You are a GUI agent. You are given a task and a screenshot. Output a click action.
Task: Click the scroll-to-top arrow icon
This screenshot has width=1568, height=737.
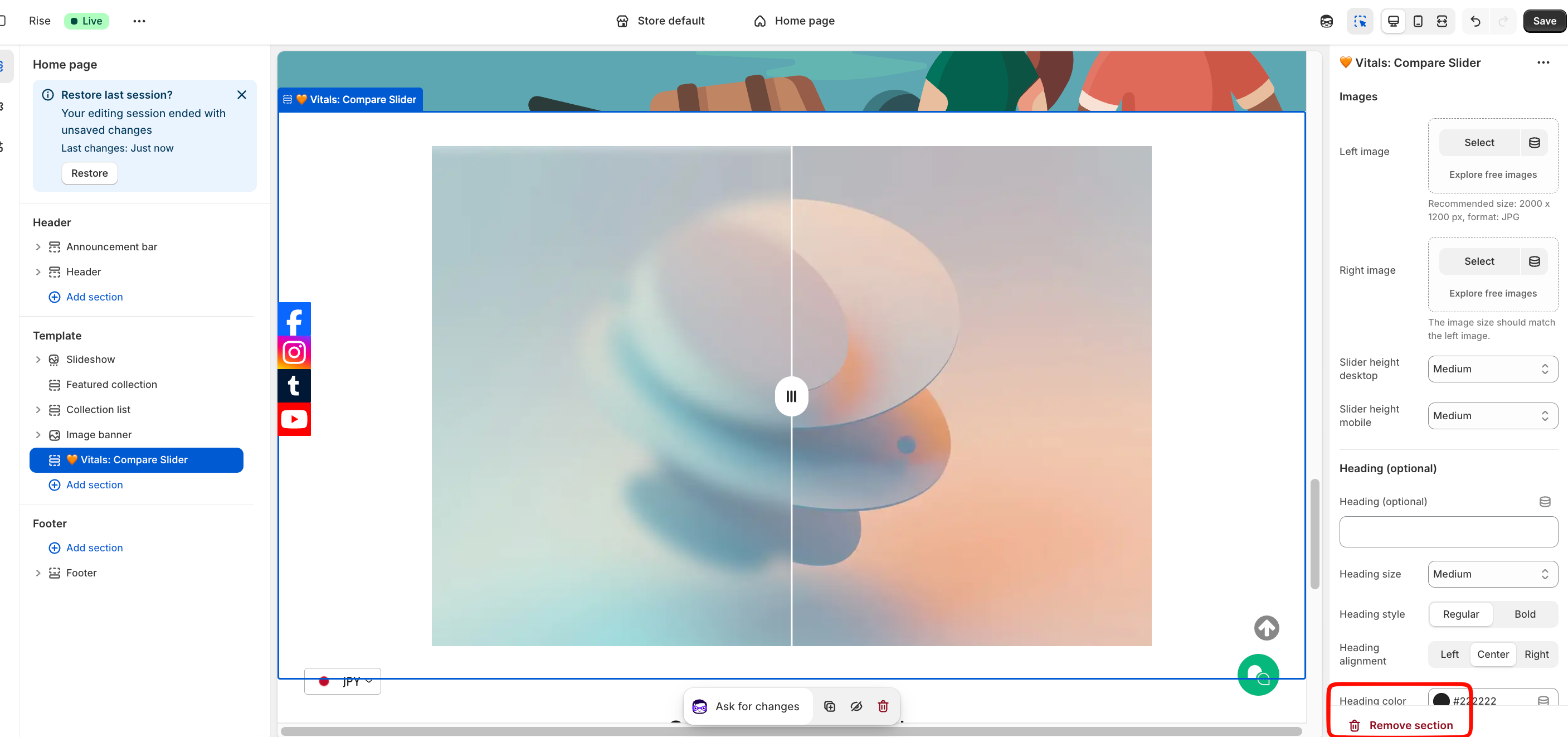point(1266,628)
